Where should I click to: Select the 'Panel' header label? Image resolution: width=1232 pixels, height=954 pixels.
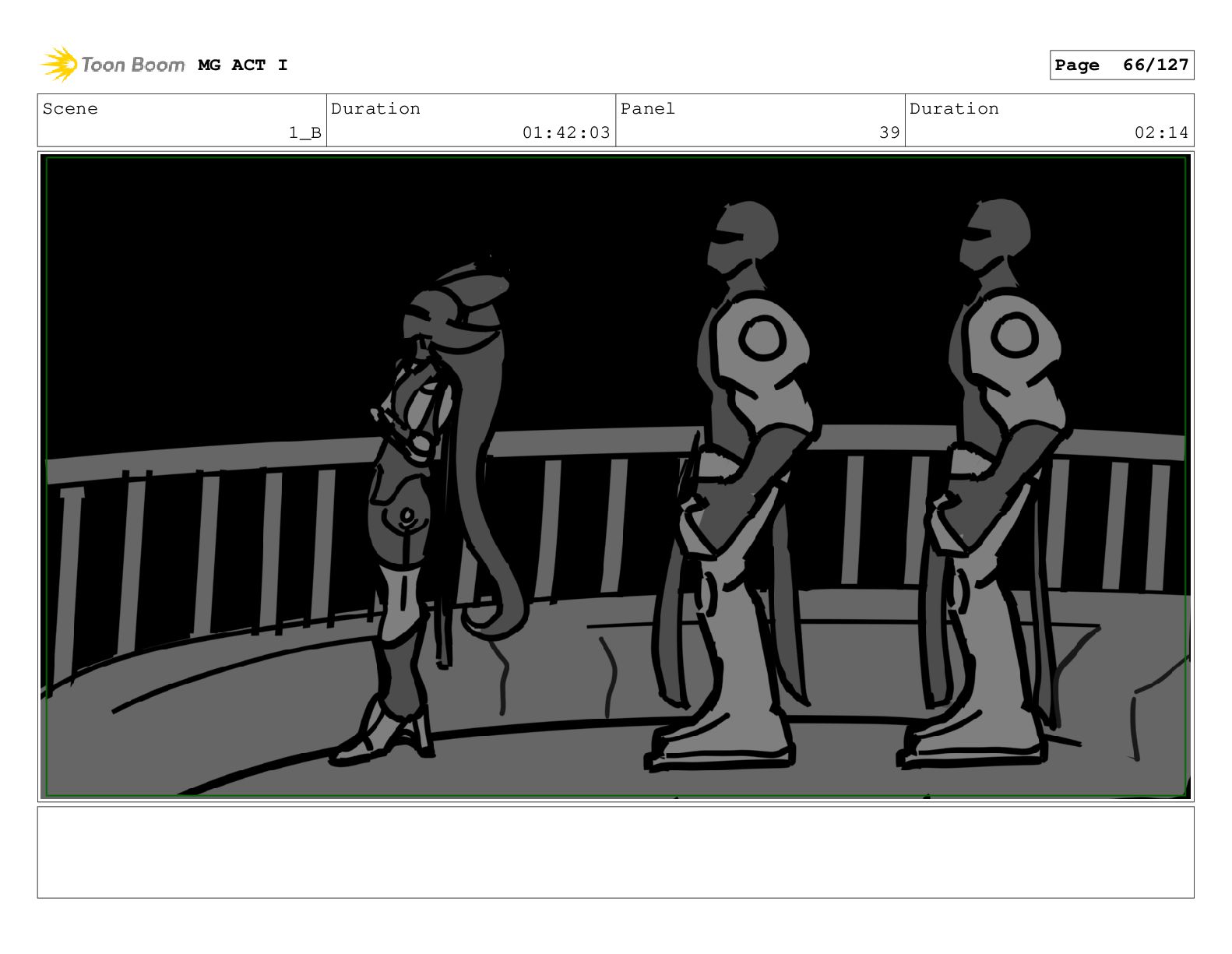point(648,109)
